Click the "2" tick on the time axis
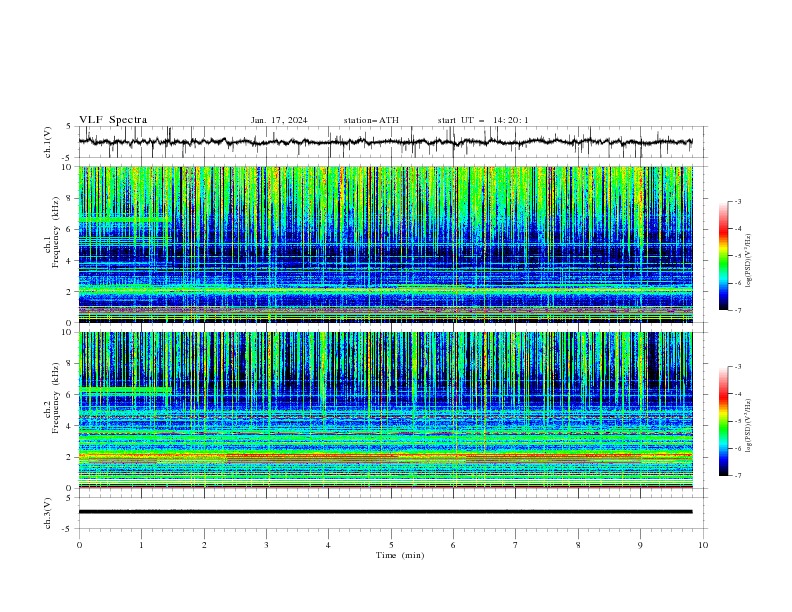Image resolution: width=792 pixels, height=612 pixels. tap(204, 545)
